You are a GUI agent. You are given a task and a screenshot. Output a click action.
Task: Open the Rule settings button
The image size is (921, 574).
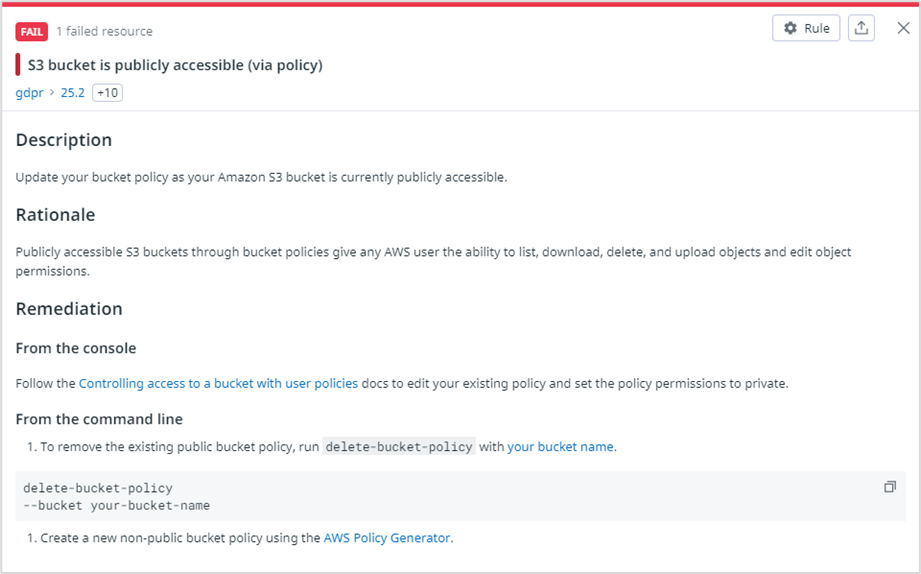tap(806, 28)
